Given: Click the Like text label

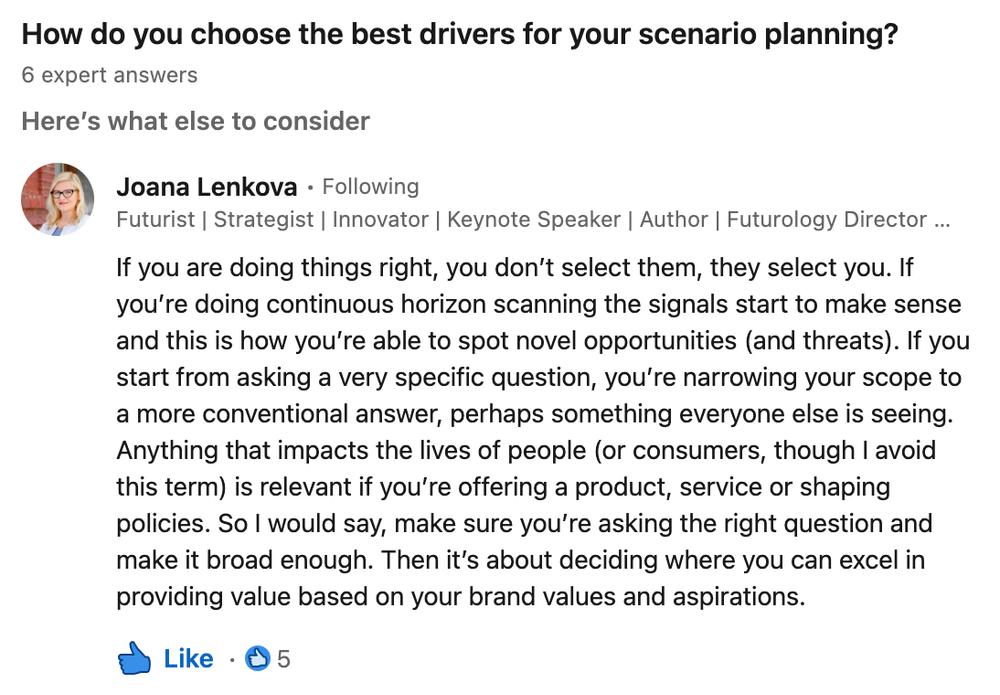Looking at the screenshot, I should (x=188, y=659).
